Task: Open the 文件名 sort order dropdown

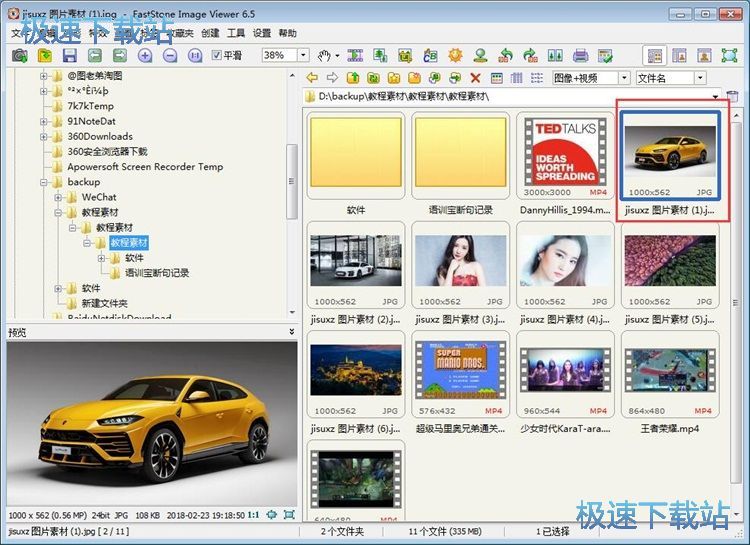Action: (x=700, y=78)
